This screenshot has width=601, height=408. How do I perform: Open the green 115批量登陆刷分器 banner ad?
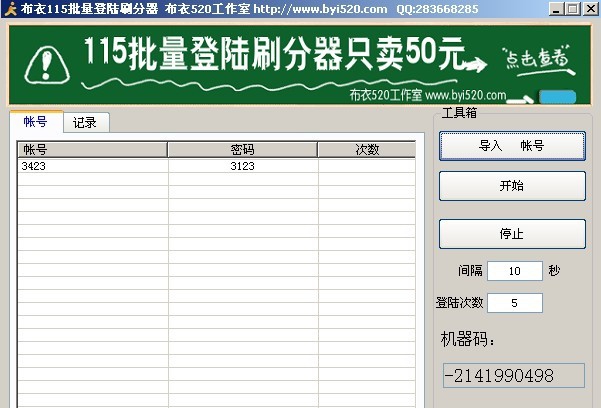click(x=300, y=65)
